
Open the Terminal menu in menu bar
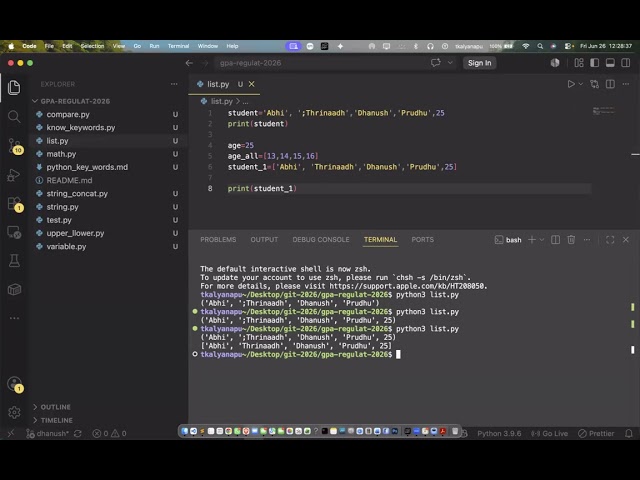[x=178, y=46]
